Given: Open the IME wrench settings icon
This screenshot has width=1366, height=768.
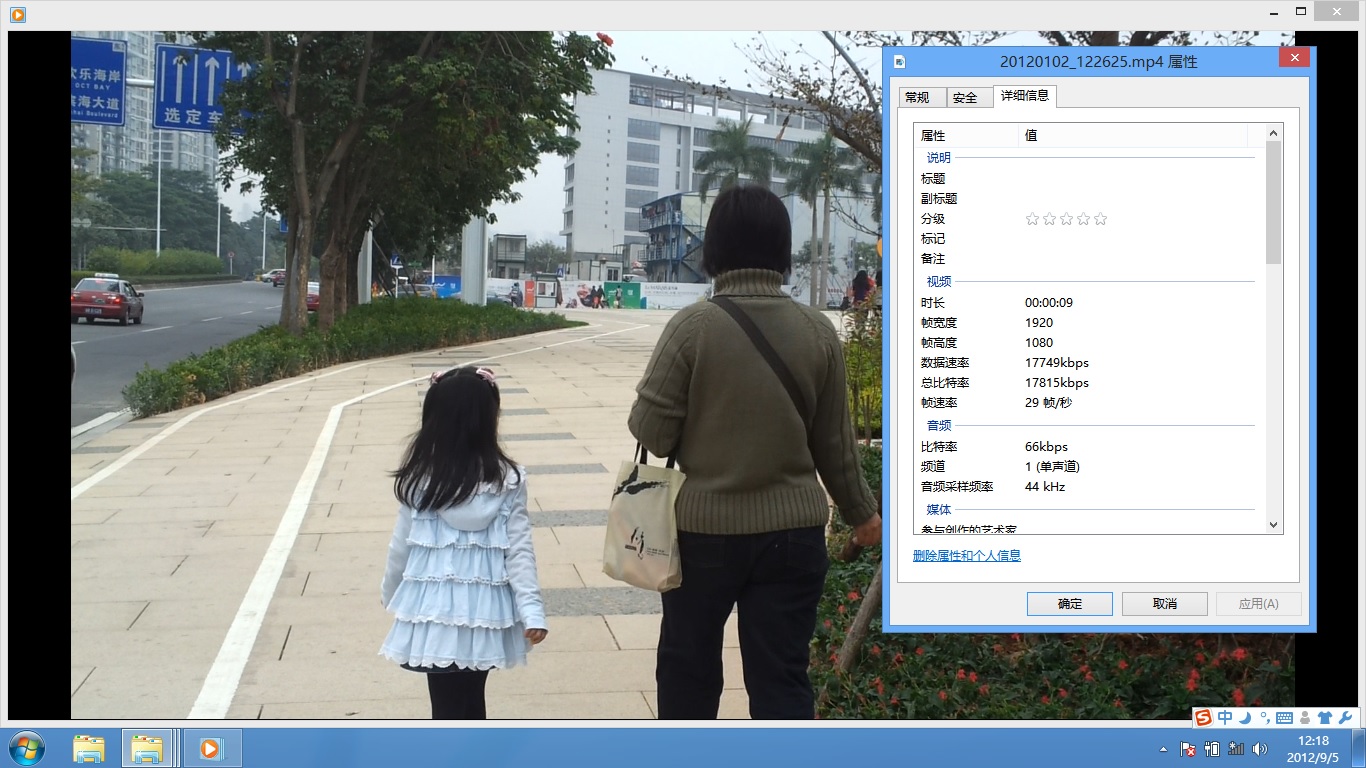Looking at the screenshot, I should 1345,718.
